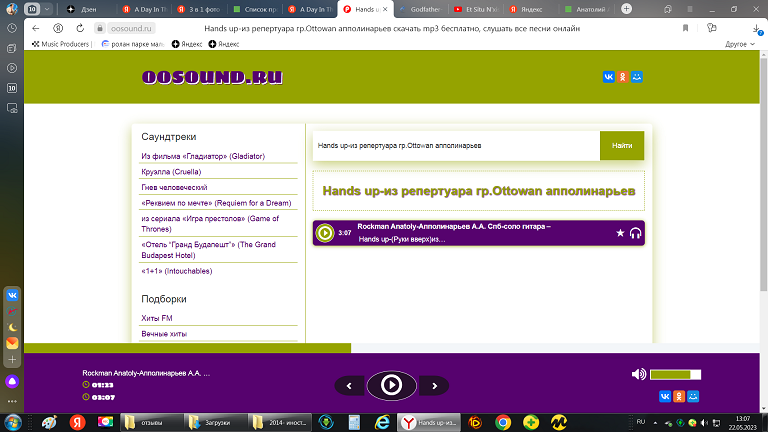Focus the song search input field
The image size is (768, 432).
click(x=456, y=145)
